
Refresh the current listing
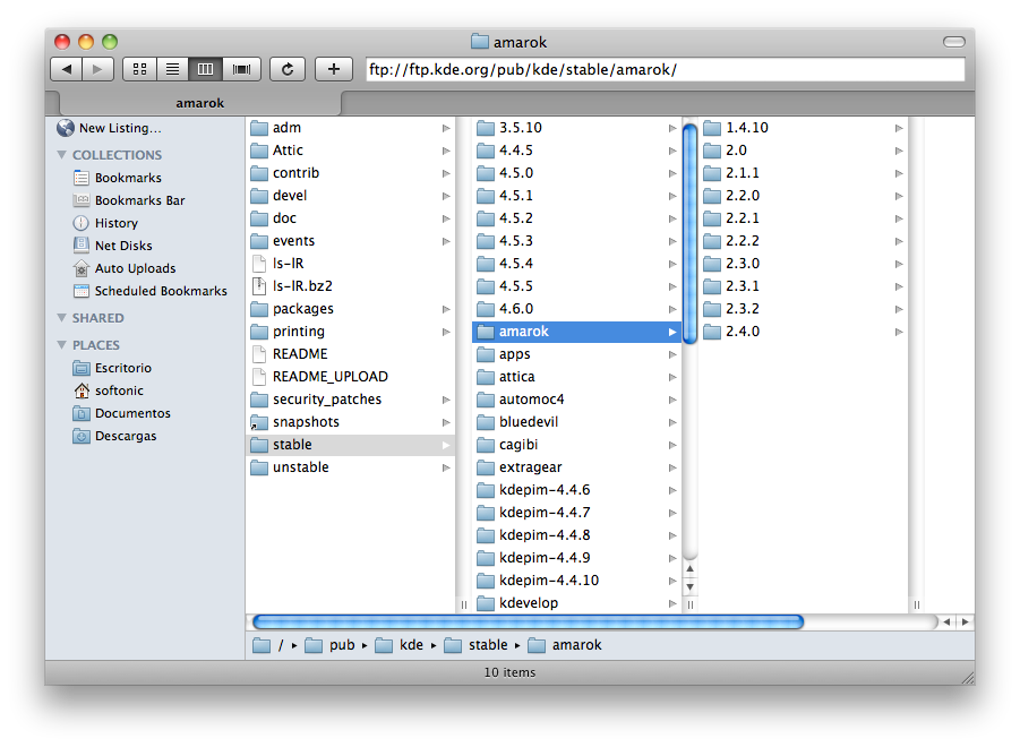tap(288, 69)
